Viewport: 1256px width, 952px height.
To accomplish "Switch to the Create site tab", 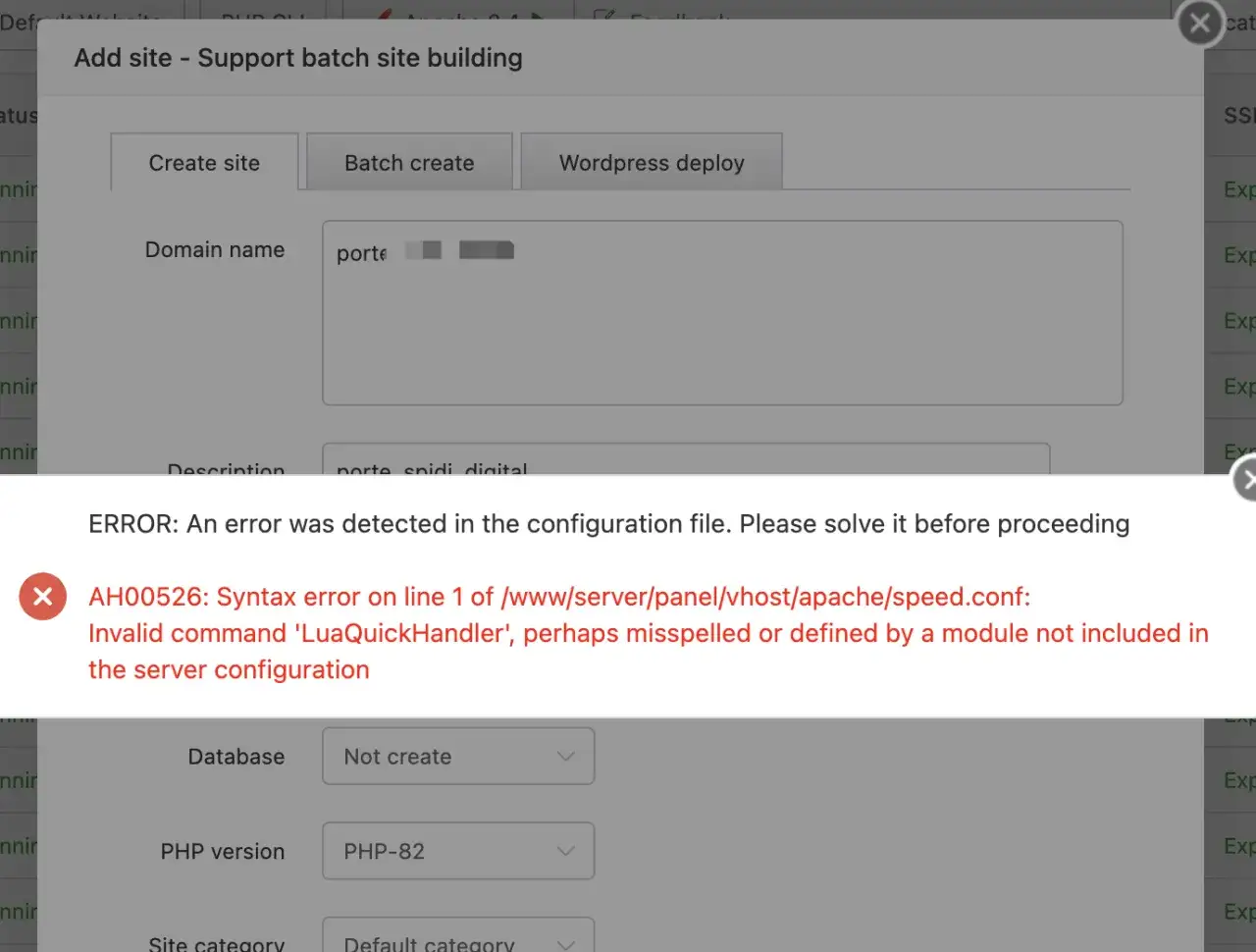I will pos(204,163).
